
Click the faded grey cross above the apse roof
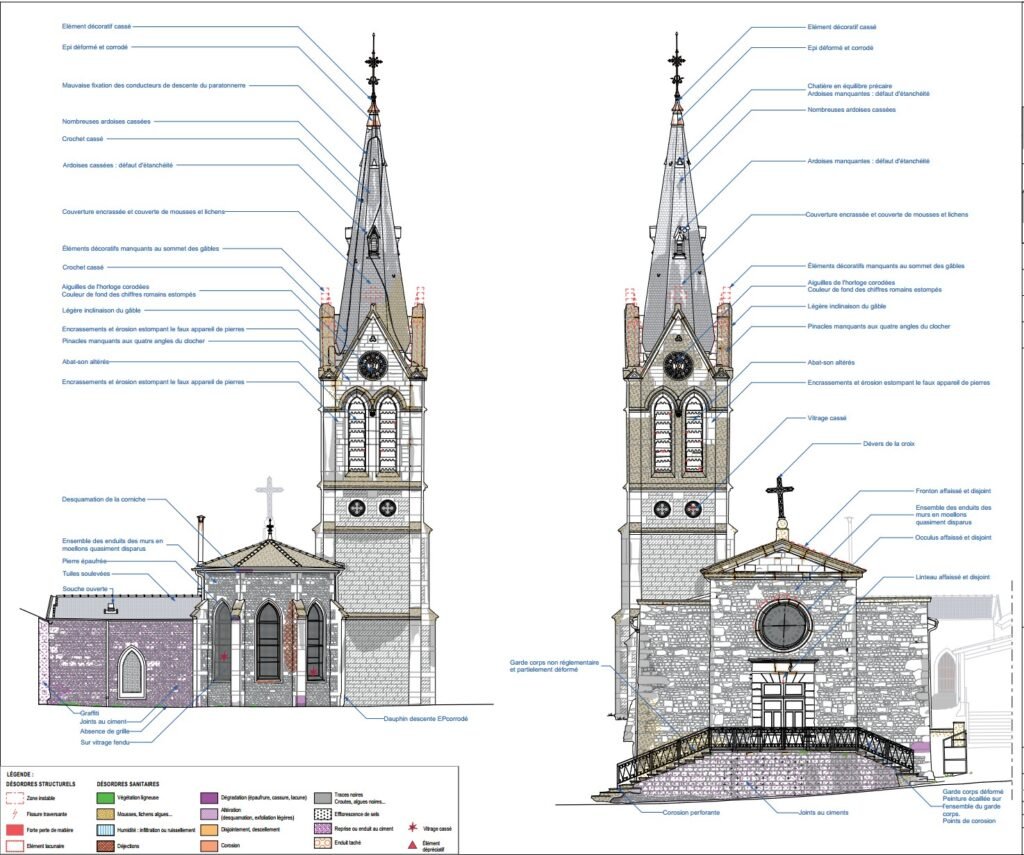click(269, 496)
